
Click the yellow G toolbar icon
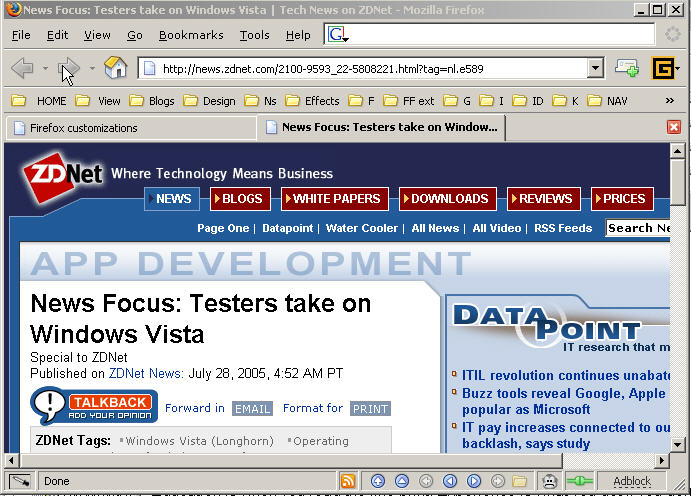[x=665, y=68]
